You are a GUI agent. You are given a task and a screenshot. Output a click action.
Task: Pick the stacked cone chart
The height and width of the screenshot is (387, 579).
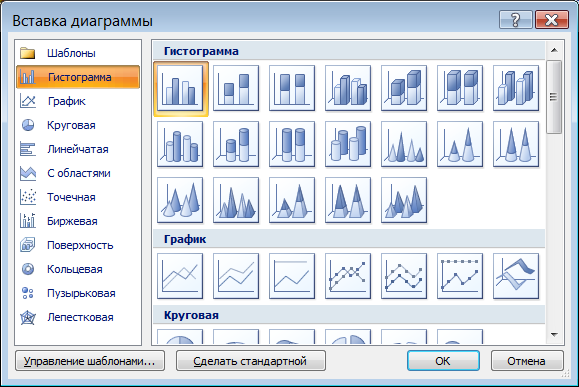click(460, 144)
